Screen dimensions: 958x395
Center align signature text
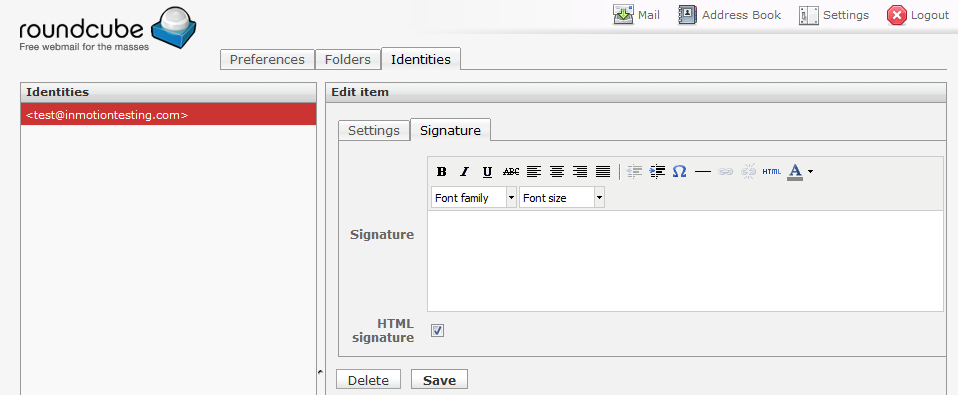tap(557, 172)
